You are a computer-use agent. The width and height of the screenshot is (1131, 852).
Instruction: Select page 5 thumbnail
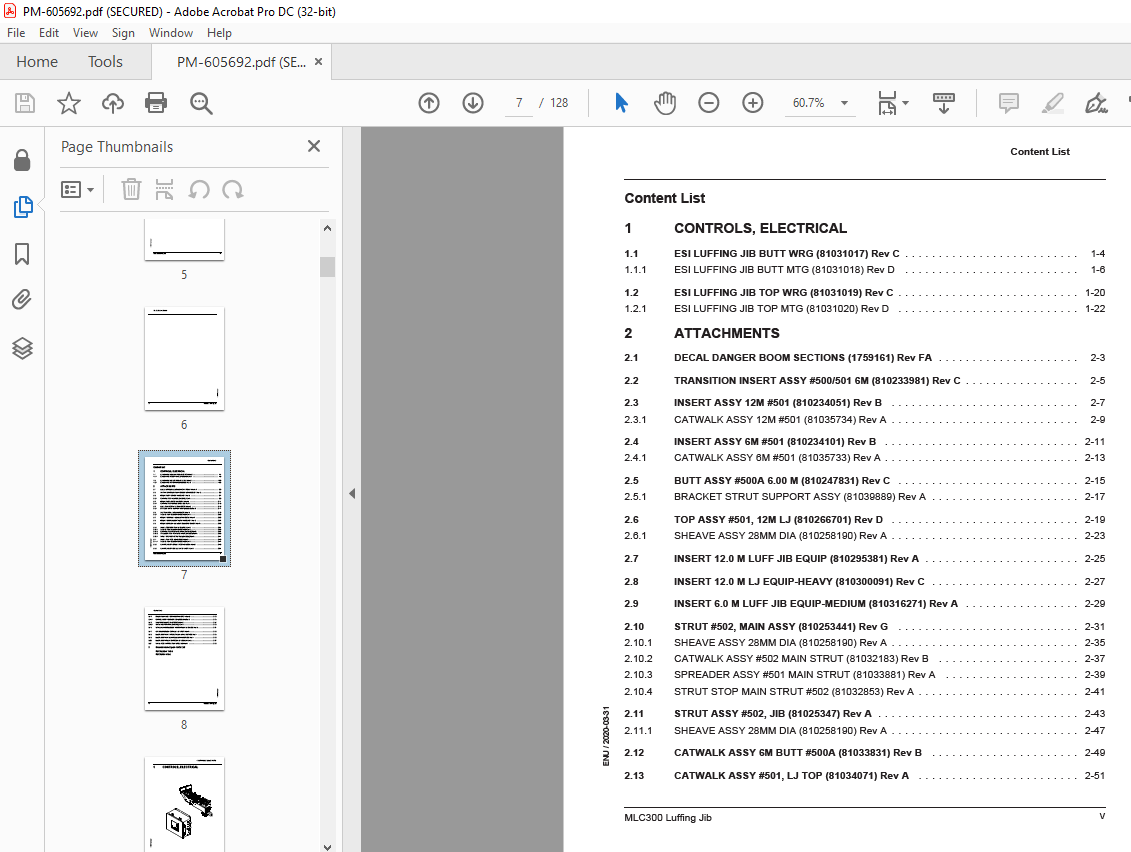tap(184, 240)
